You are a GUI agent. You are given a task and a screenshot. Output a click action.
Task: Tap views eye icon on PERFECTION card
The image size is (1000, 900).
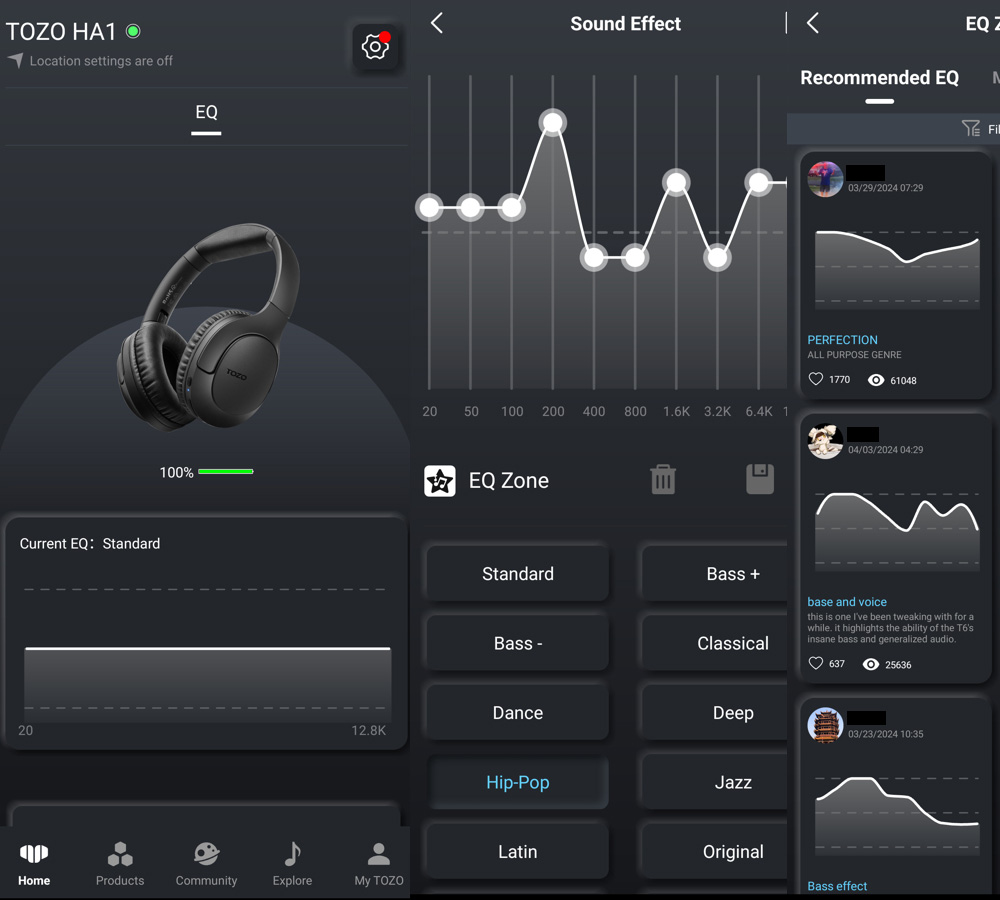click(x=876, y=380)
